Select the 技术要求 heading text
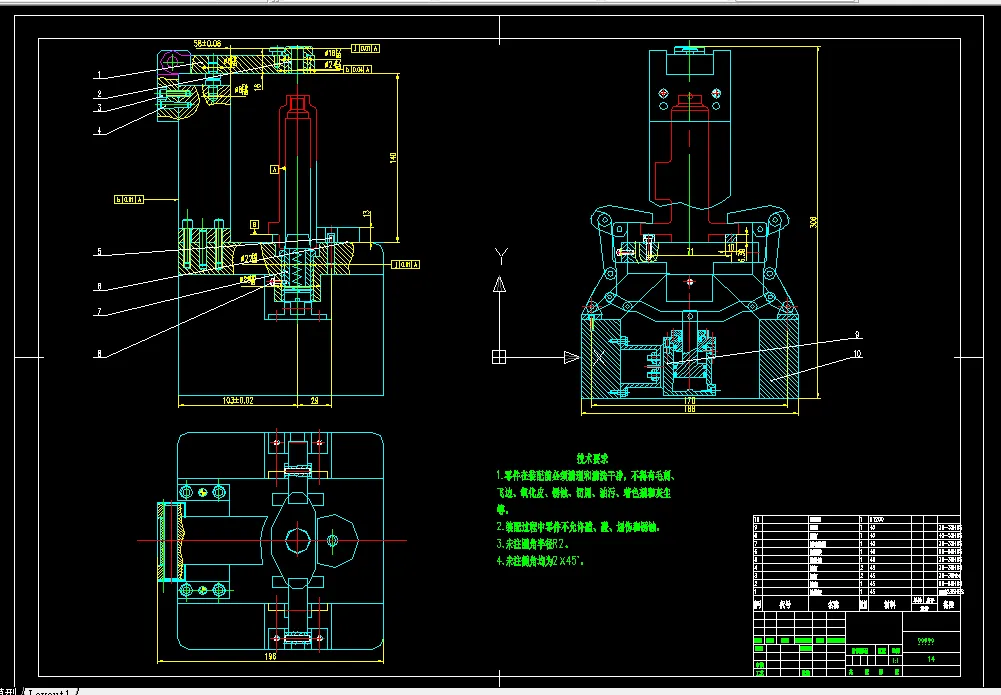The width and height of the screenshot is (1001, 695). (x=593, y=458)
